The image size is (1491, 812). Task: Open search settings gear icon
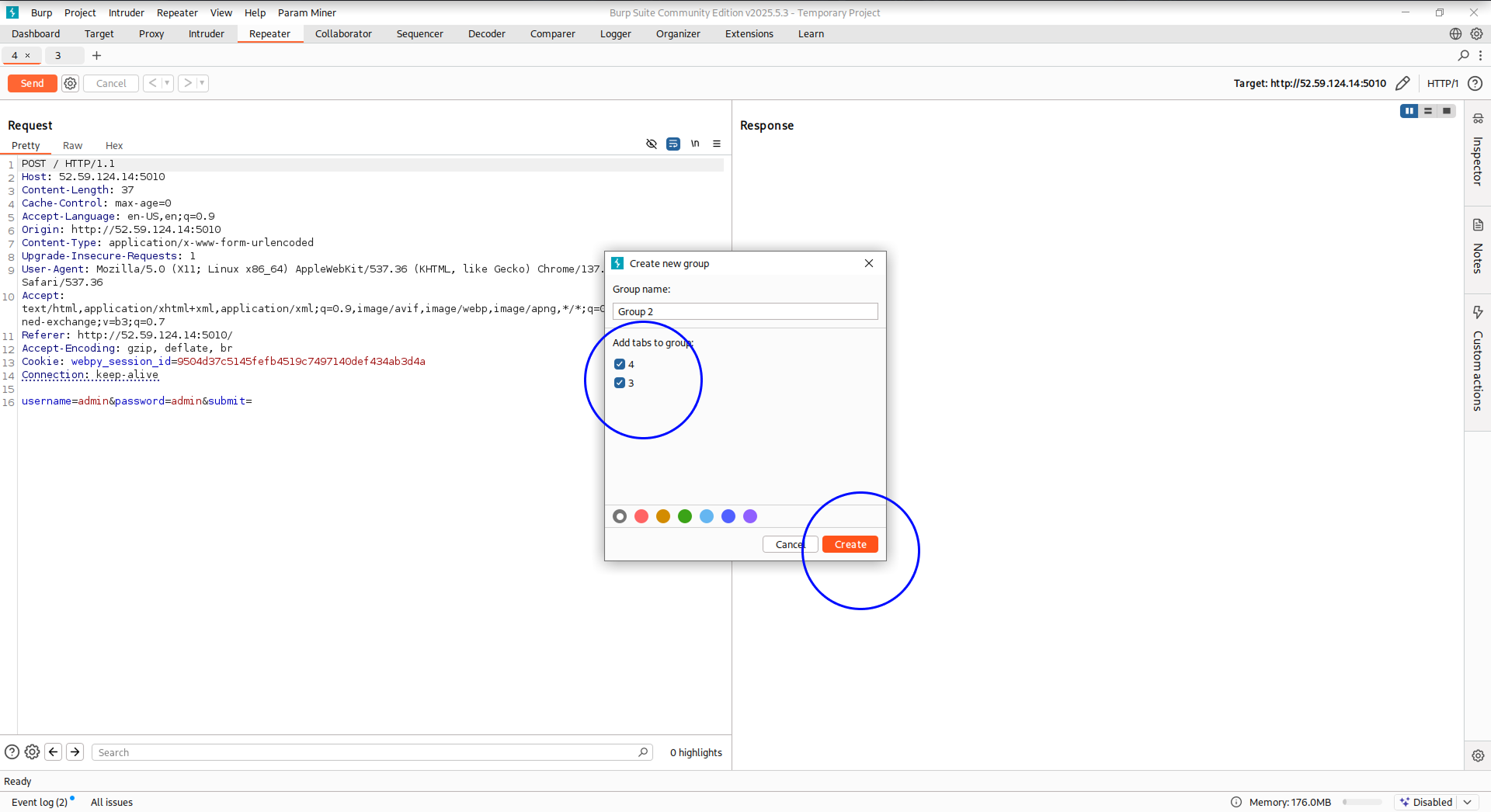pos(32,751)
